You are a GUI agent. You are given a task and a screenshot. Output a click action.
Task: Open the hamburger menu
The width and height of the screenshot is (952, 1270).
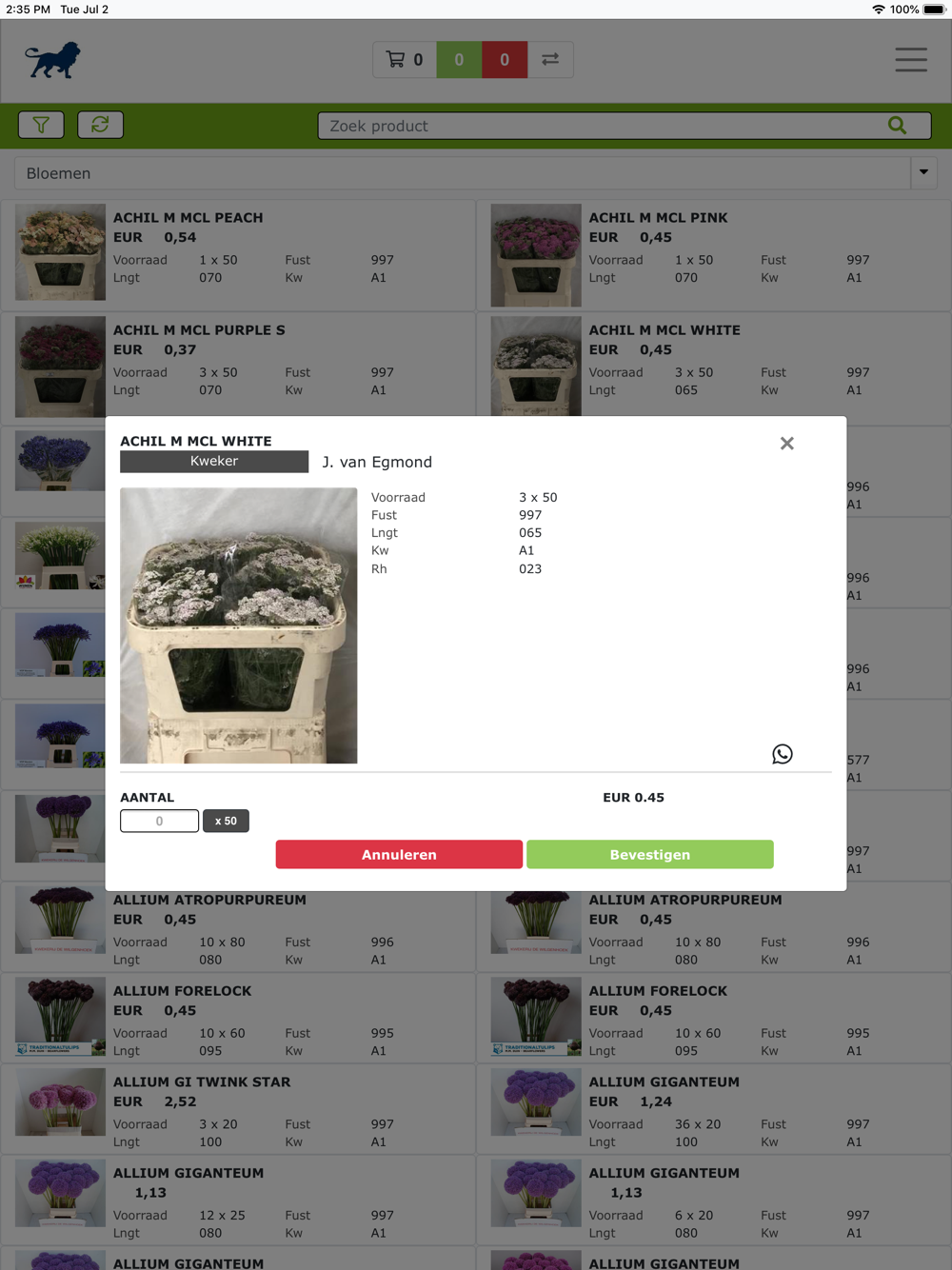point(911,59)
